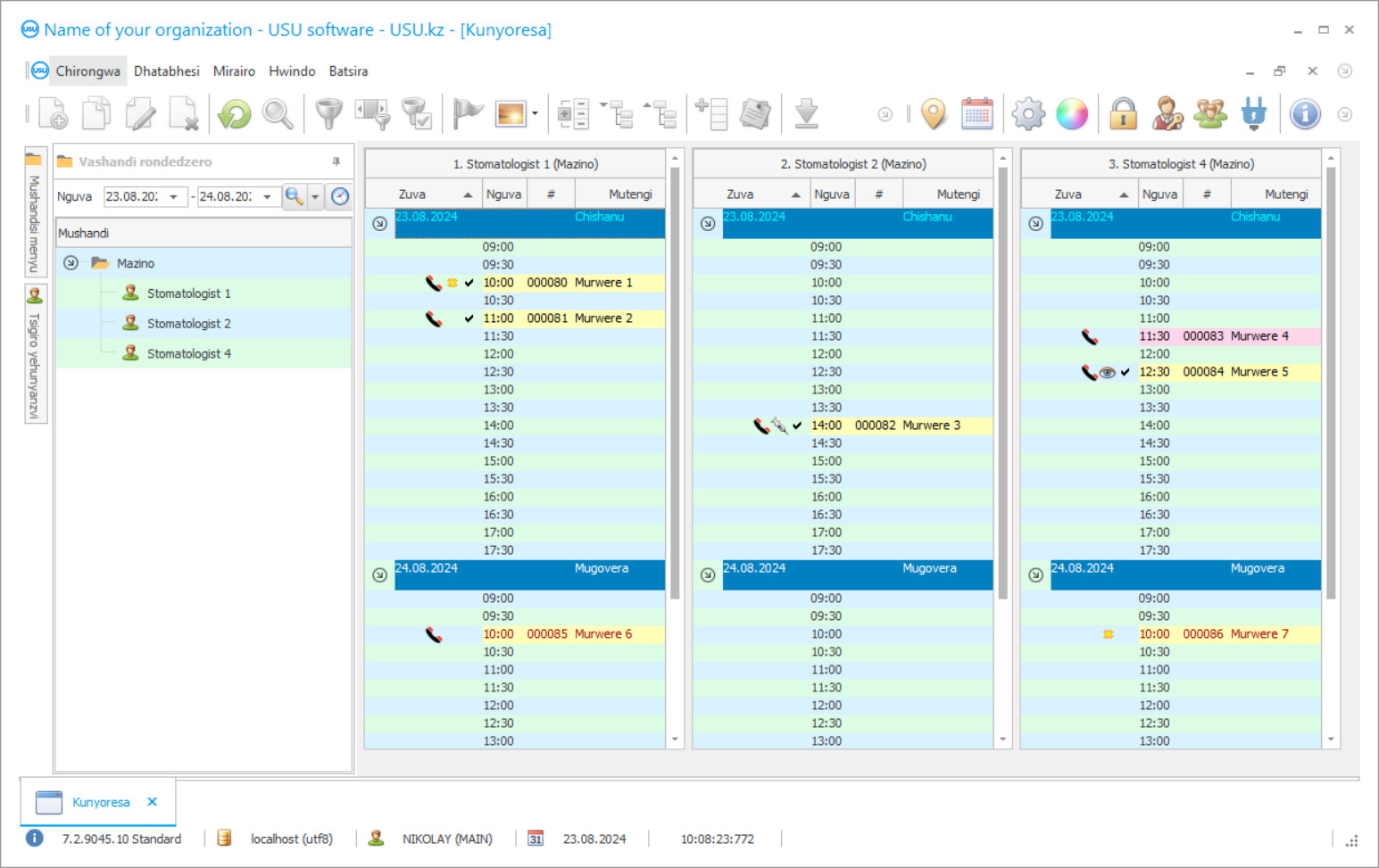
Task: Select Stomatologist 2 in the staff list
Action: [187, 323]
